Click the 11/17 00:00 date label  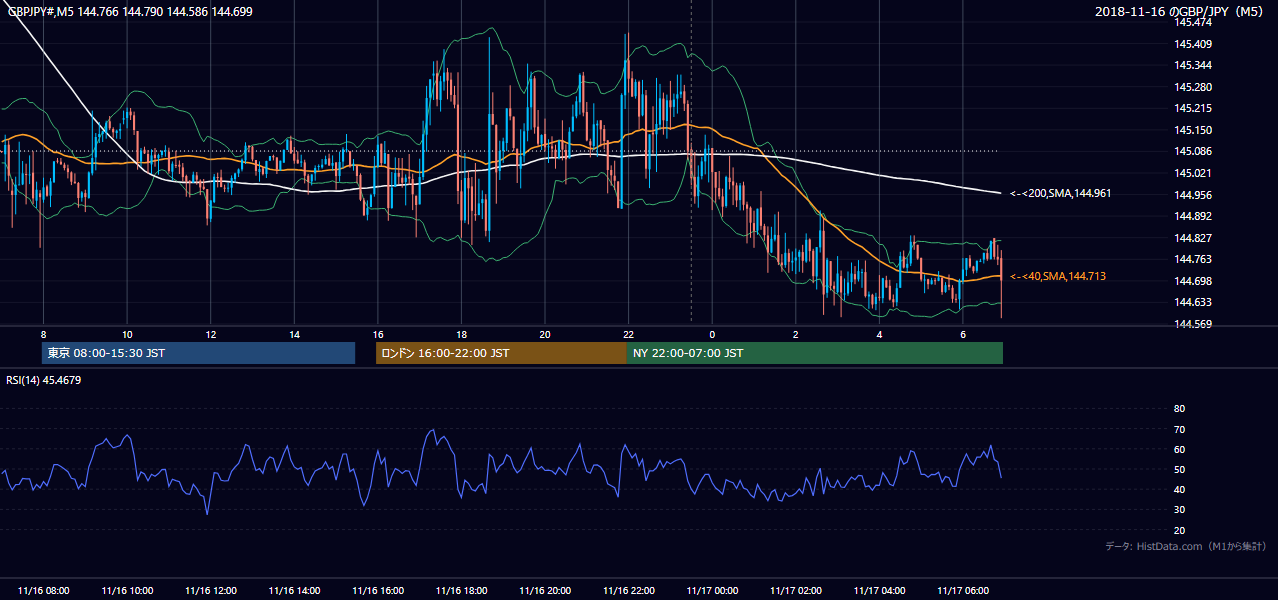point(712,591)
